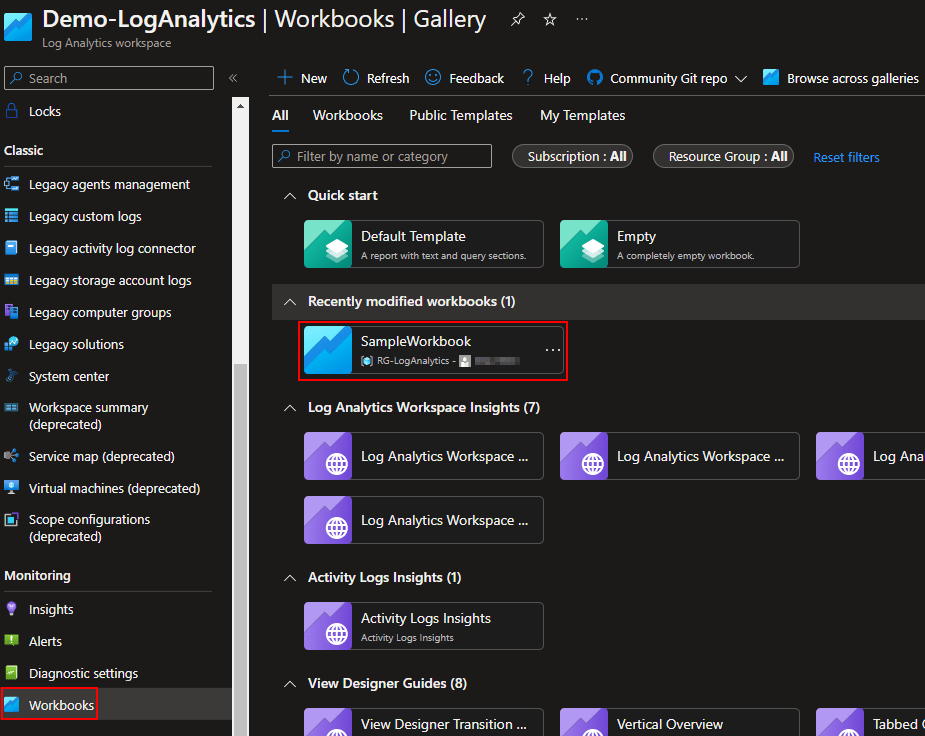This screenshot has height=736, width=925.
Task: Switch to the Public Templates tab
Action: [x=460, y=115]
